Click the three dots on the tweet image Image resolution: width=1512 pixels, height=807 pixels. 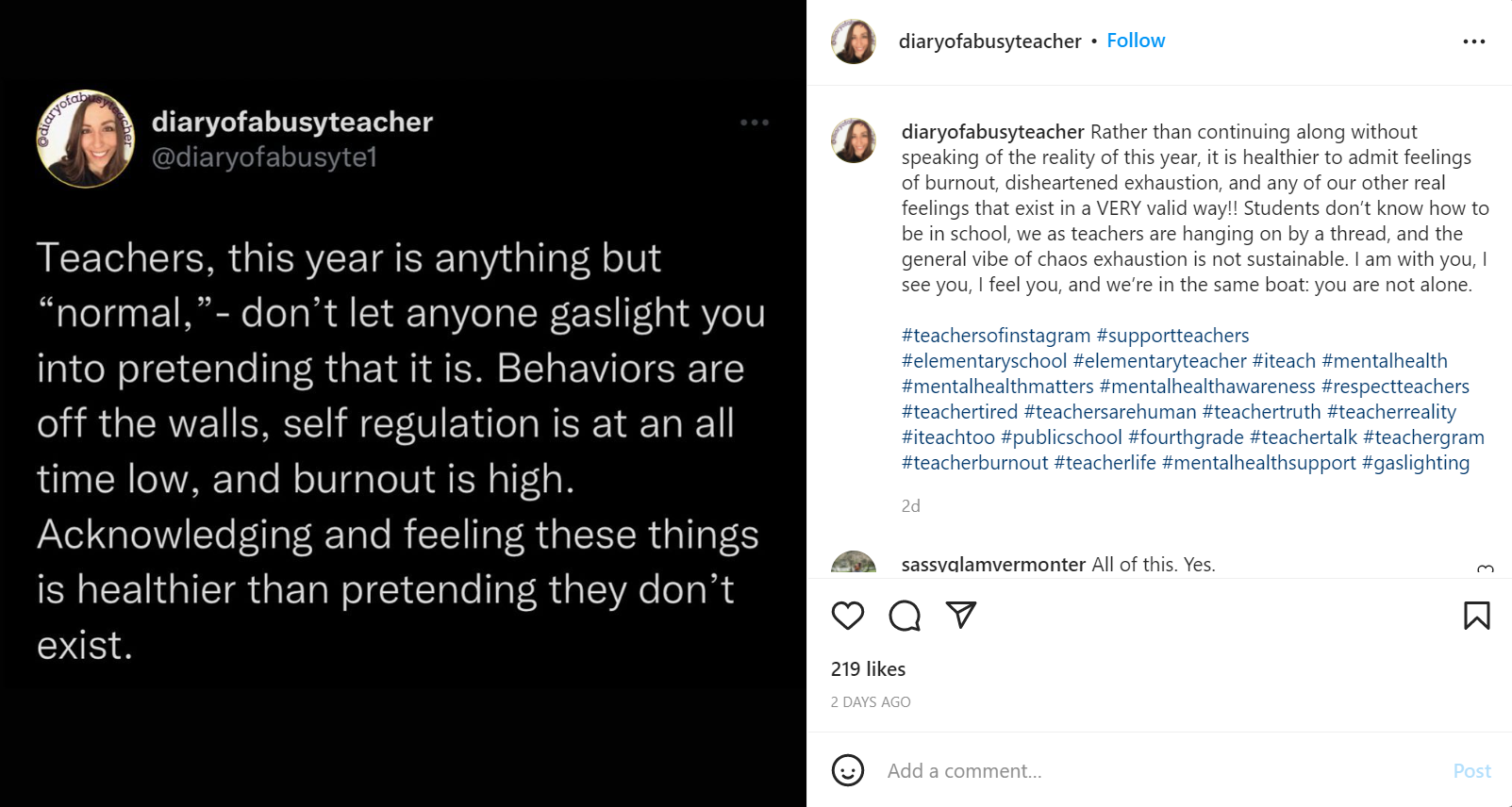[x=755, y=123]
